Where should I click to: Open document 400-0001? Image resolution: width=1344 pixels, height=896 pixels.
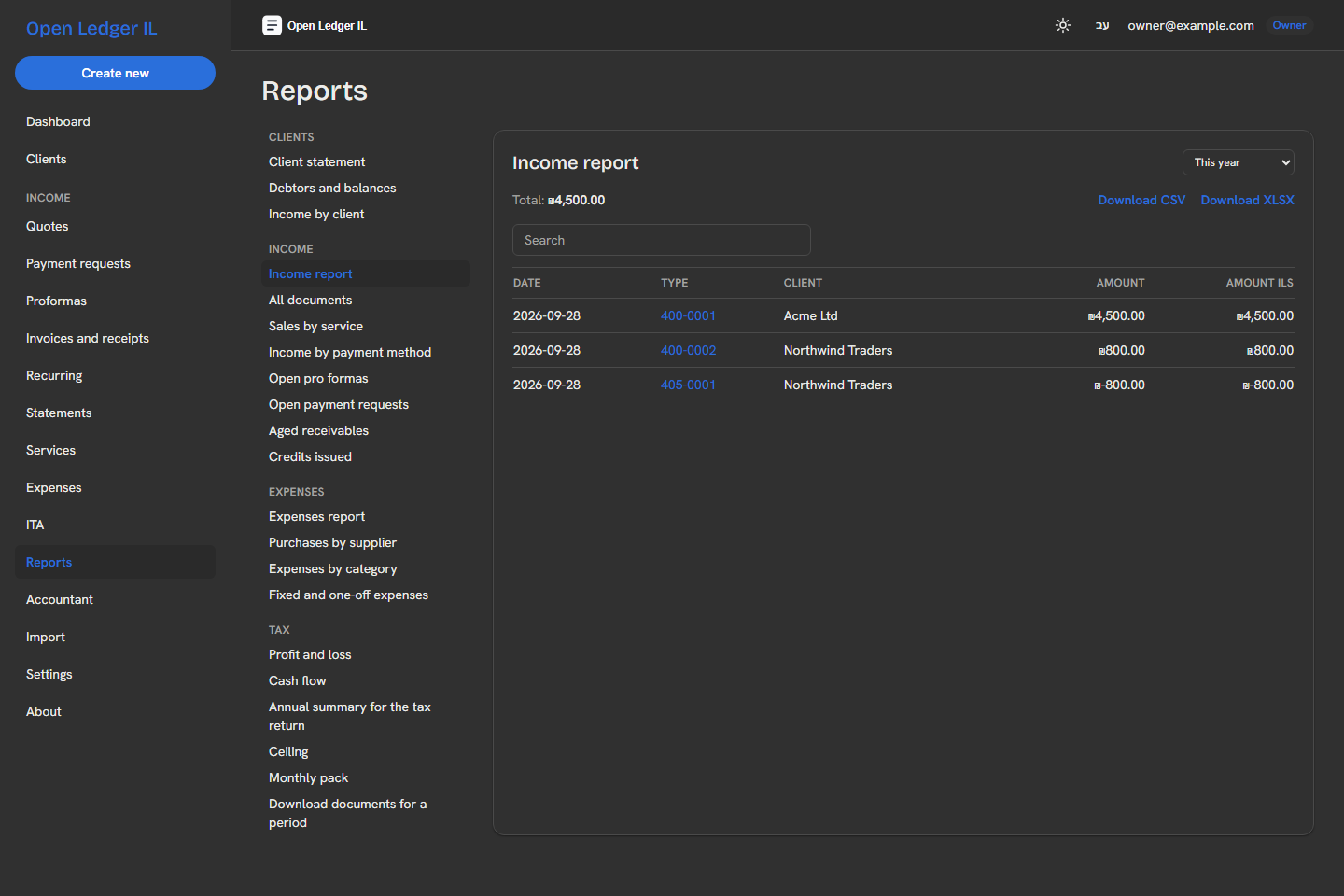688,315
